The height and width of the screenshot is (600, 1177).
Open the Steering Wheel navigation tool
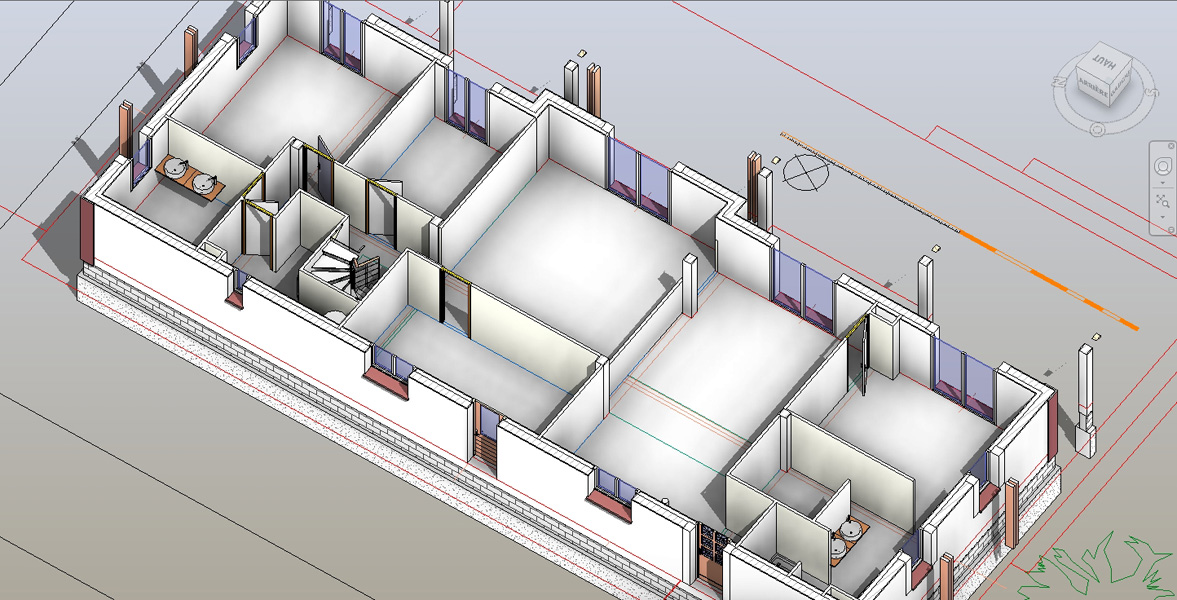(x=1162, y=165)
